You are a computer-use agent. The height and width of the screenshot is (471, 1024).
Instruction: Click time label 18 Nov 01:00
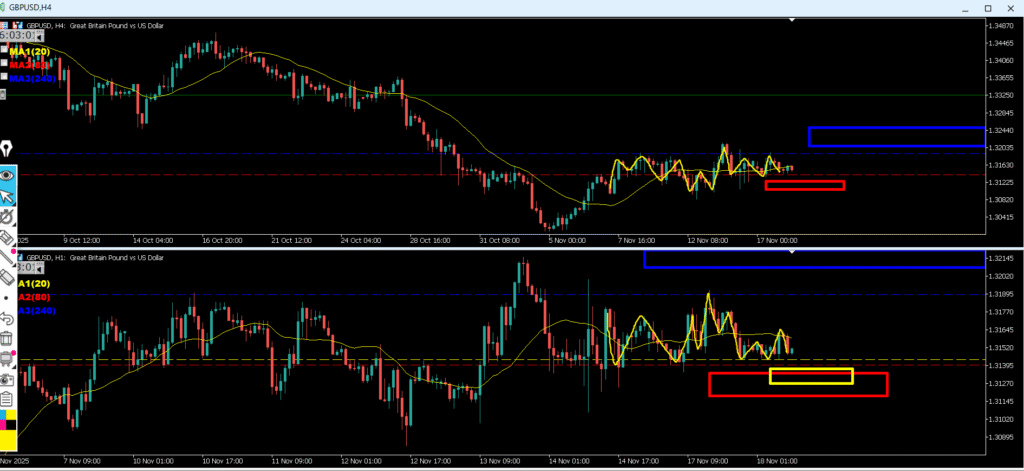click(x=776, y=461)
